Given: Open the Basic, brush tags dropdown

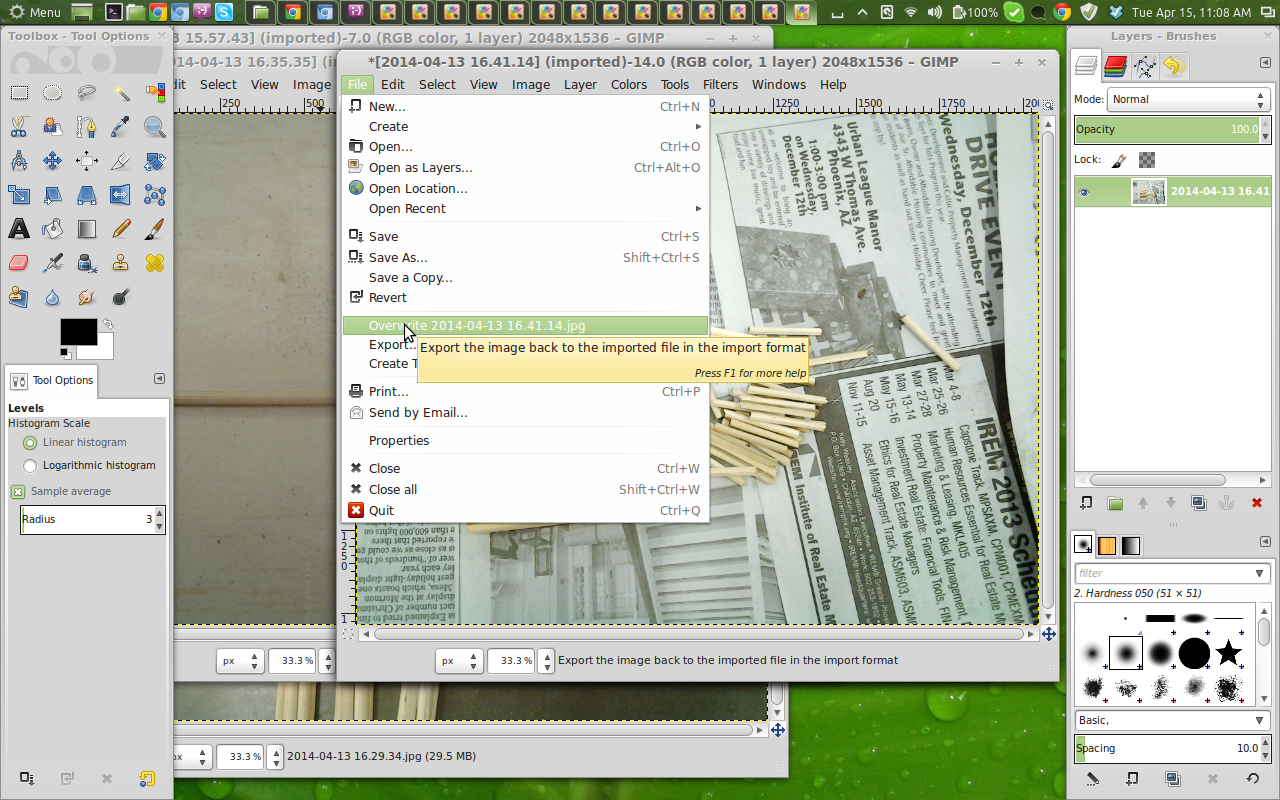Looking at the screenshot, I should coord(1172,720).
